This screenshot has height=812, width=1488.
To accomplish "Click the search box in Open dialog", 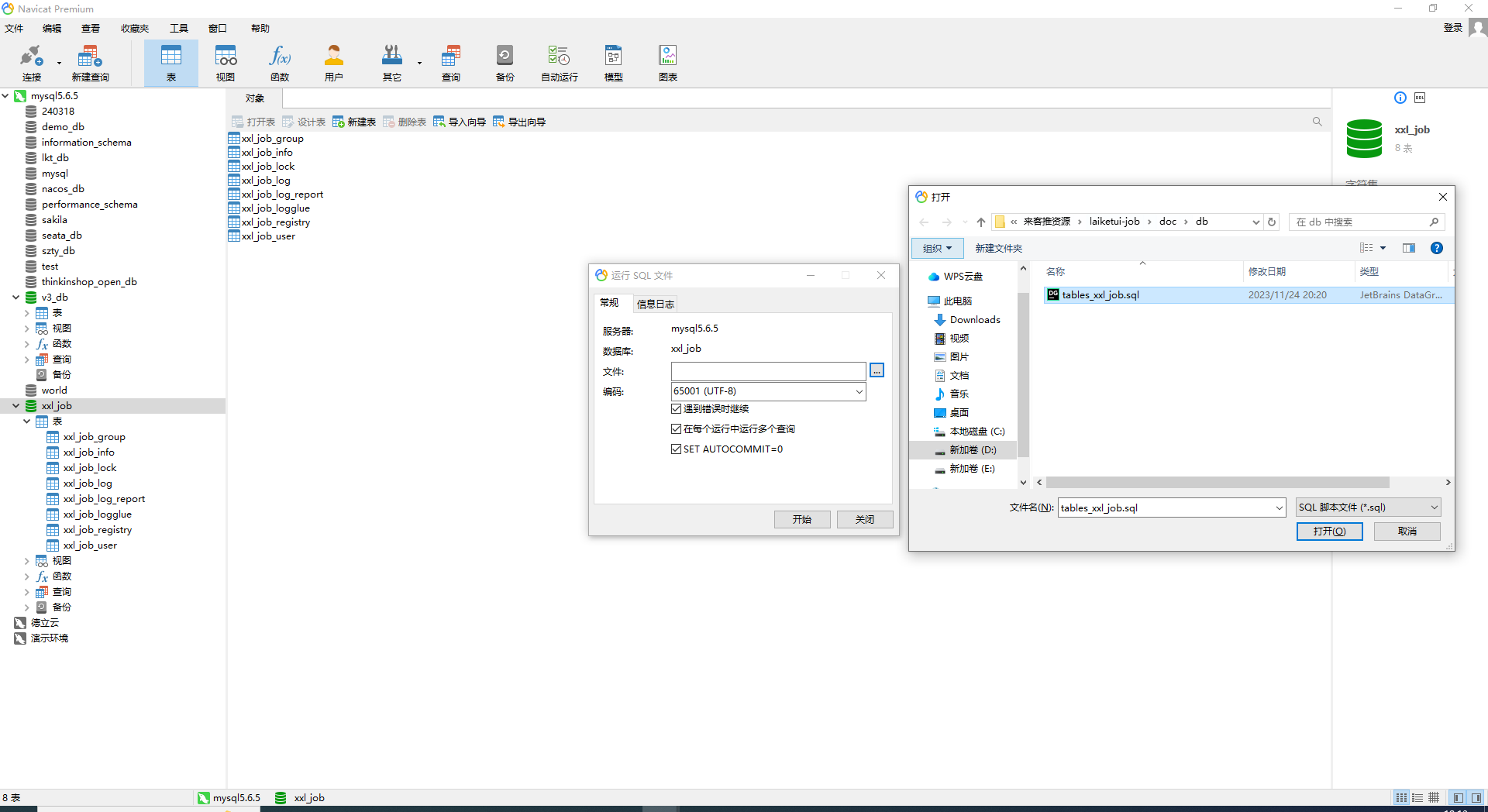I will click(1366, 222).
